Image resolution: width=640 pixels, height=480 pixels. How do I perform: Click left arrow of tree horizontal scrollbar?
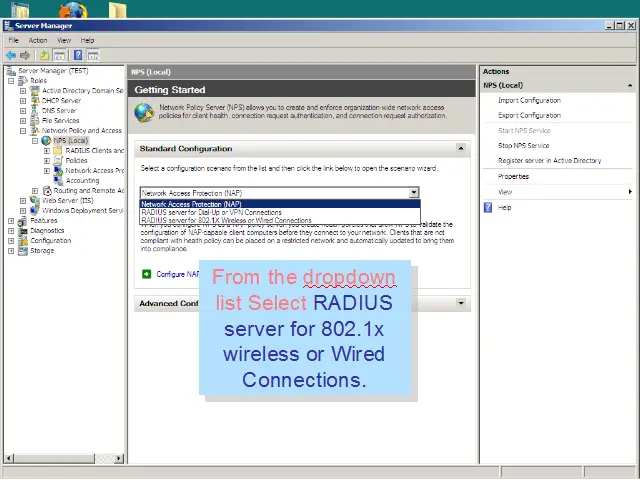pos(9,458)
